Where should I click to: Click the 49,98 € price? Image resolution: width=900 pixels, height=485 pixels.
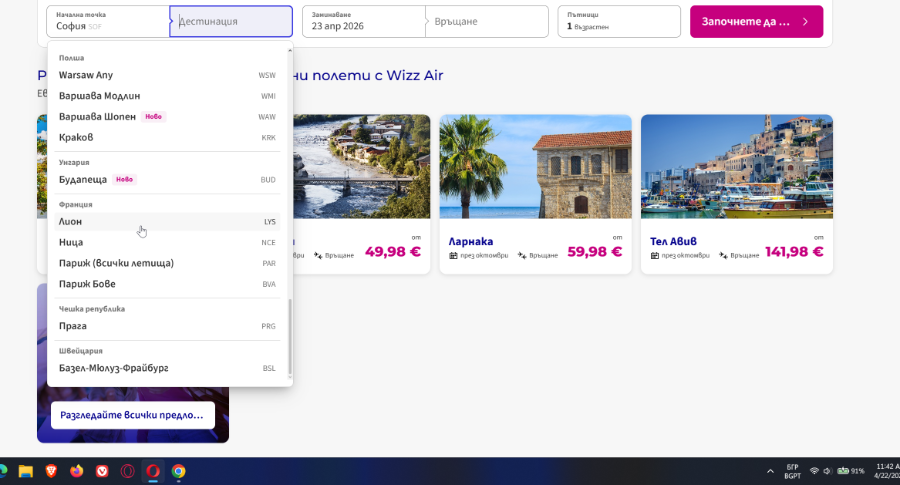pyautogui.click(x=393, y=252)
